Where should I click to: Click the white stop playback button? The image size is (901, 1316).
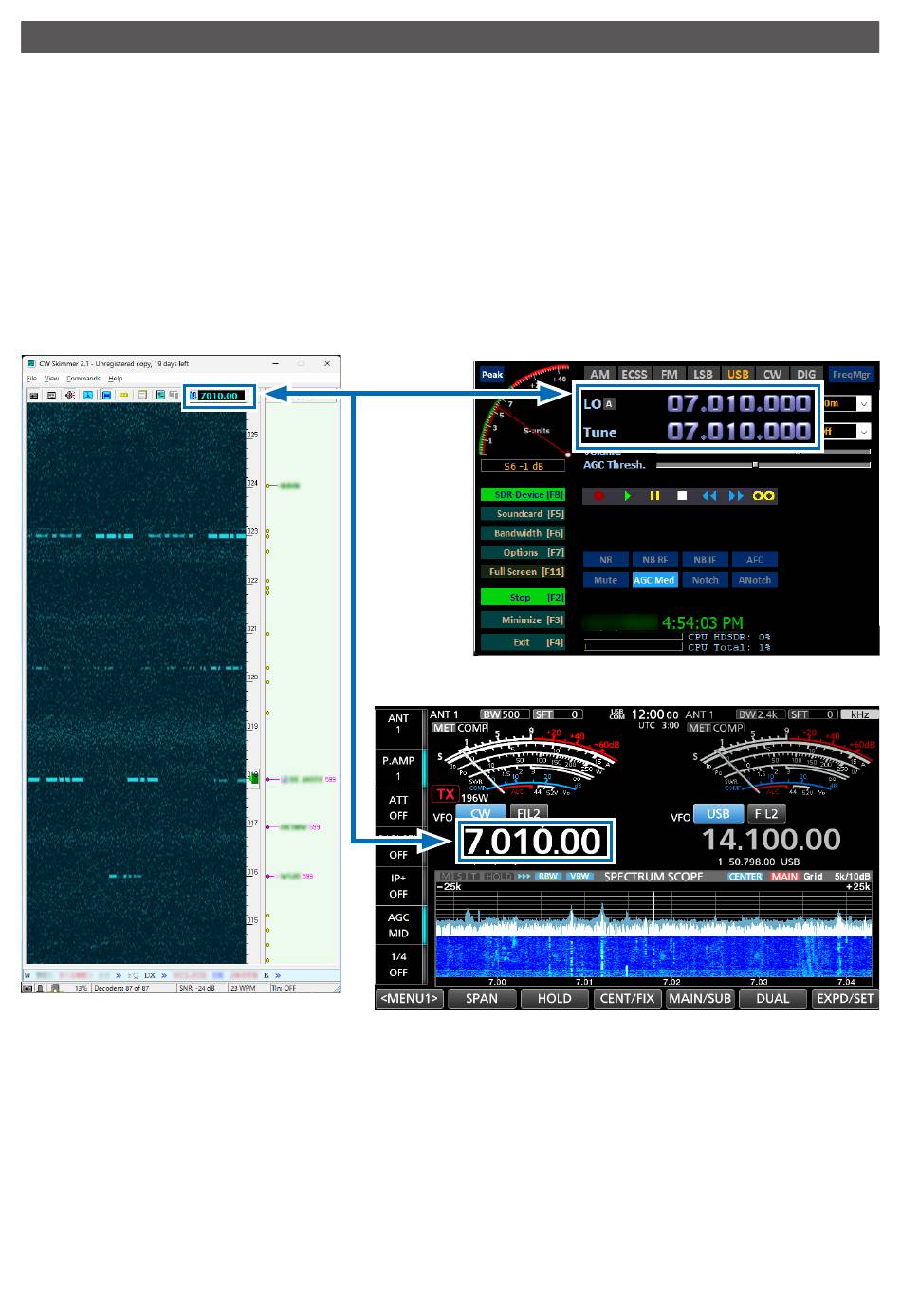682,496
